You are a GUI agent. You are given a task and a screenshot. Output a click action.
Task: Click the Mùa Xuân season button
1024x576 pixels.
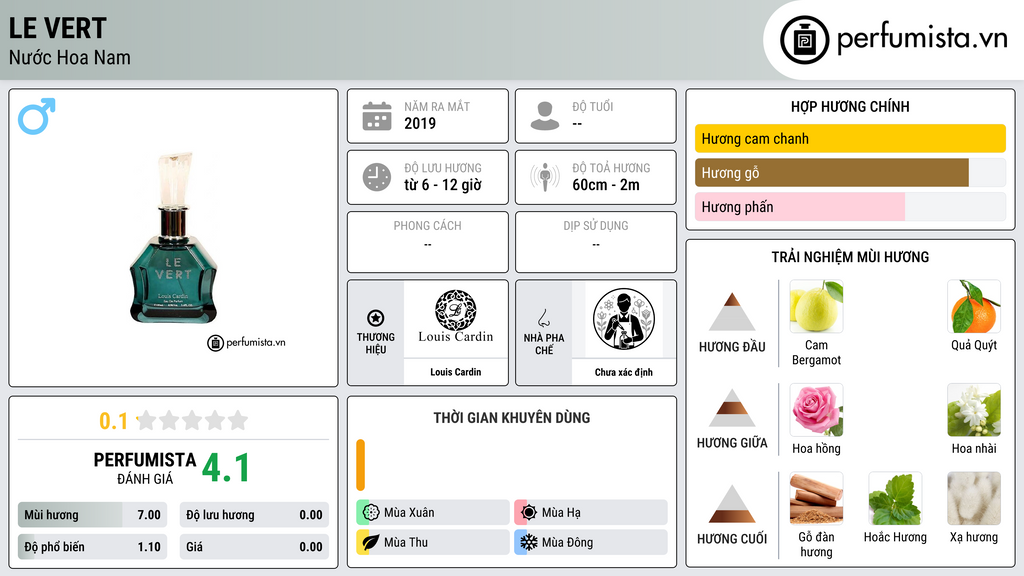[x=433, y=513]
